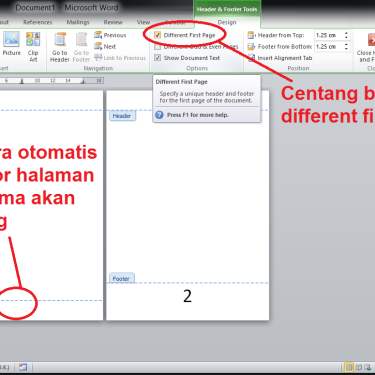This screenshot has width=375, height=375.
Task: Open the View ribbon tab
Action: point(143,22)
